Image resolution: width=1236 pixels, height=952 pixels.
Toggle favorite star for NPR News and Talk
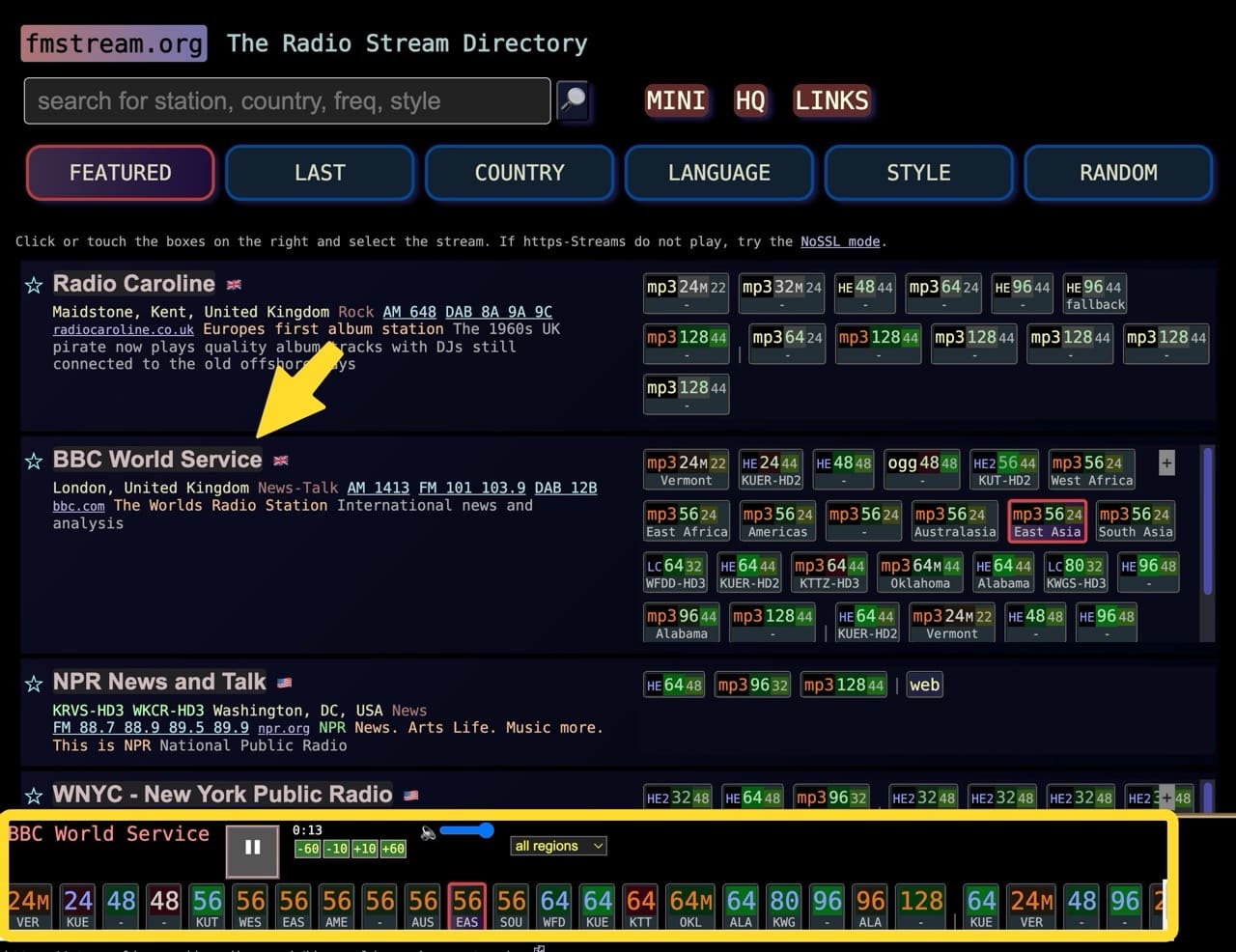point(34,684)
